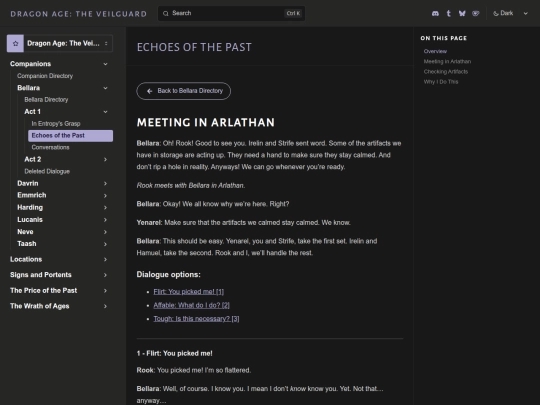Open the Tough: Is this necessary? link

(196, 319)
